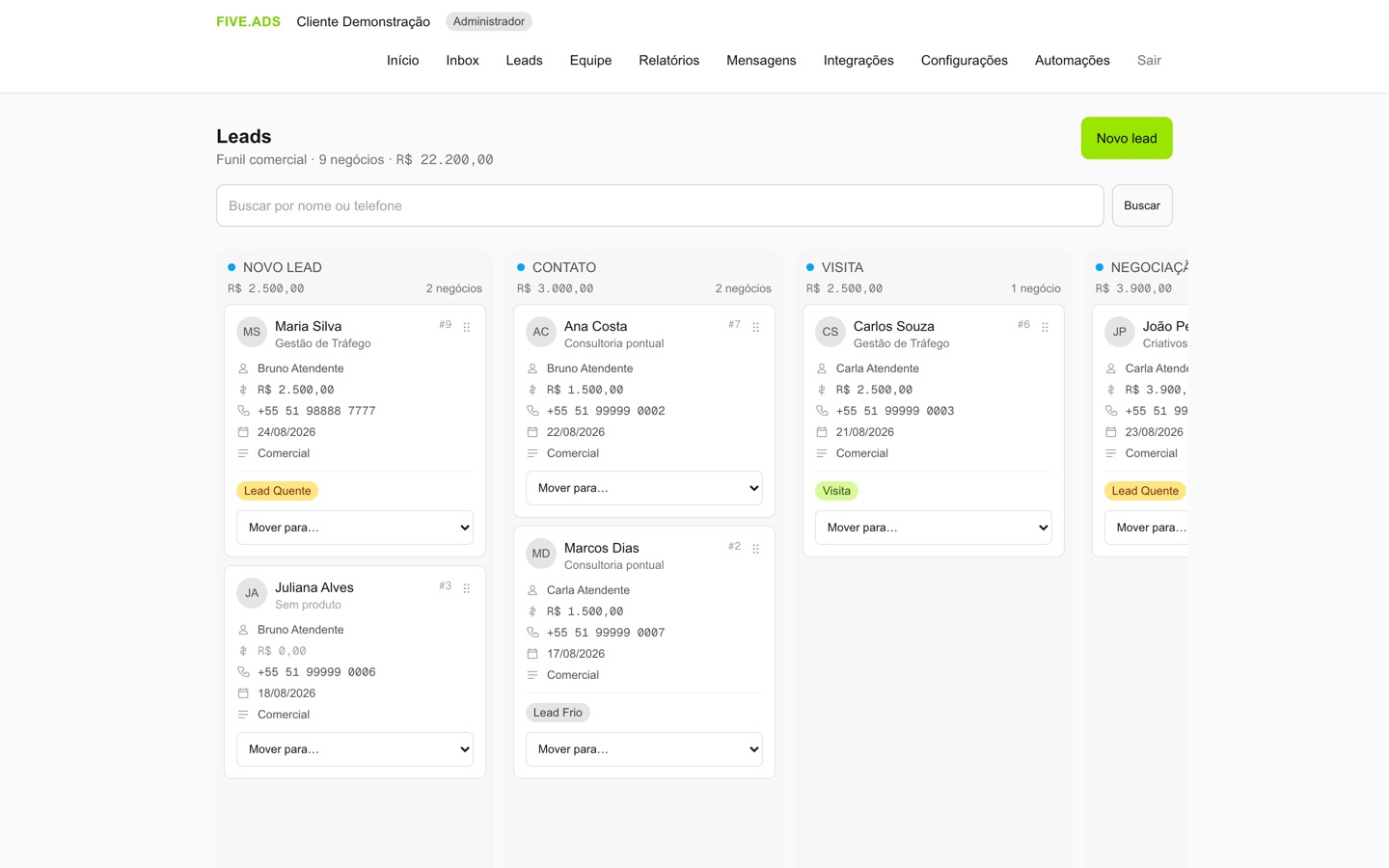Open the Marcos Dias lead name

pyautogui.click(x=602, y=548)
